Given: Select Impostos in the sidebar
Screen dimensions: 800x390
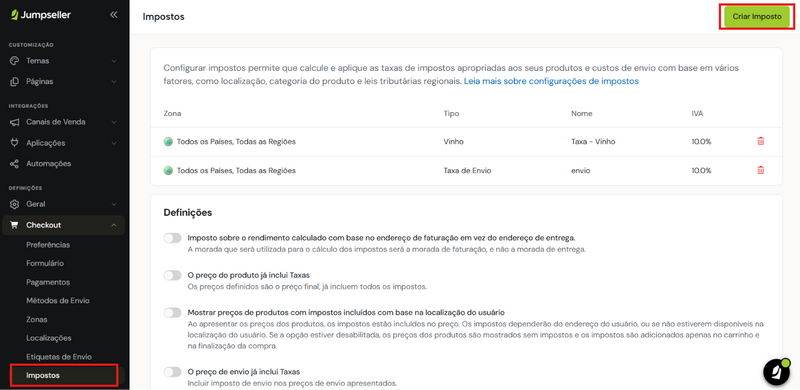Looking at the screenshot, I should (43, 376).
